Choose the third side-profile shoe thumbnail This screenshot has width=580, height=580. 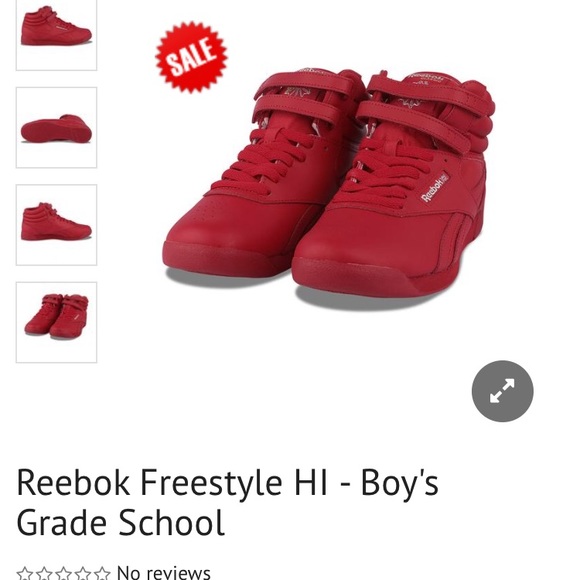56,225
